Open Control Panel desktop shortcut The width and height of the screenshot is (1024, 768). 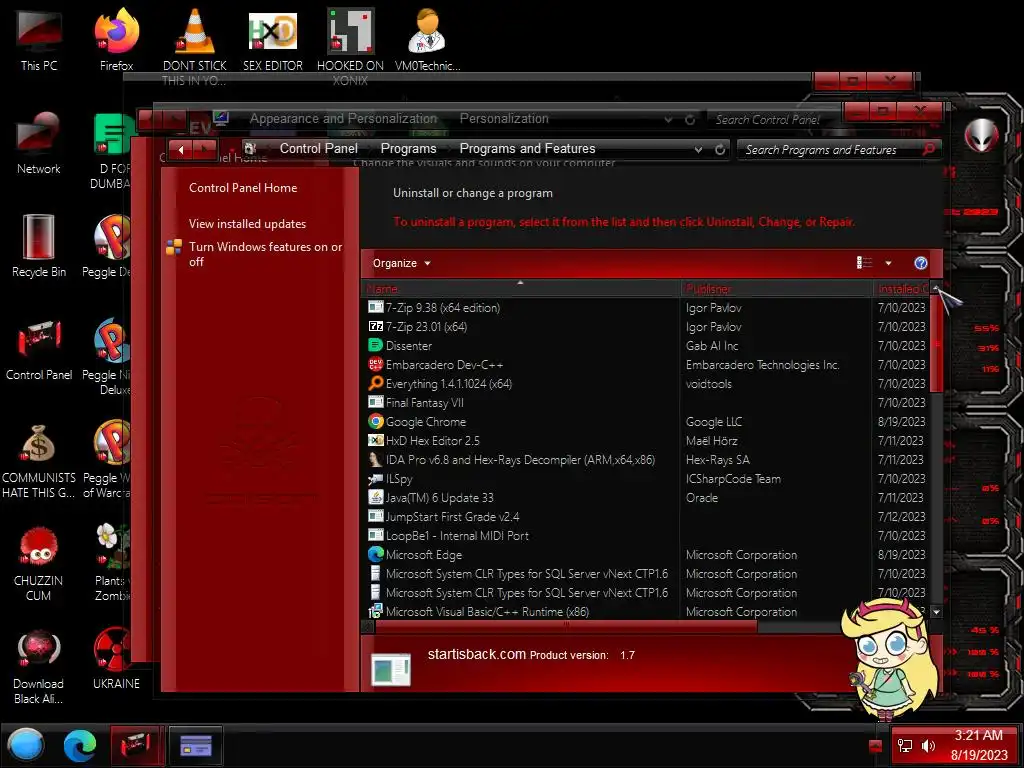click(39, 349)
